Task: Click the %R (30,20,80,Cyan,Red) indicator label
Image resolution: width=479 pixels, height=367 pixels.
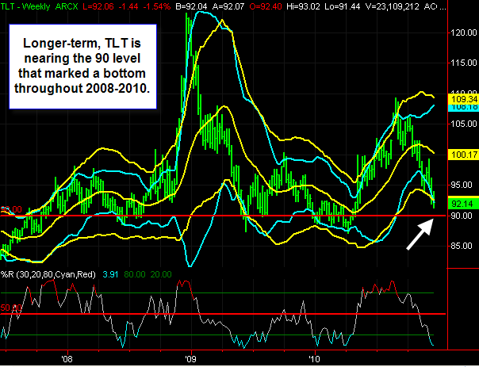Action: [x=48, y=275]
